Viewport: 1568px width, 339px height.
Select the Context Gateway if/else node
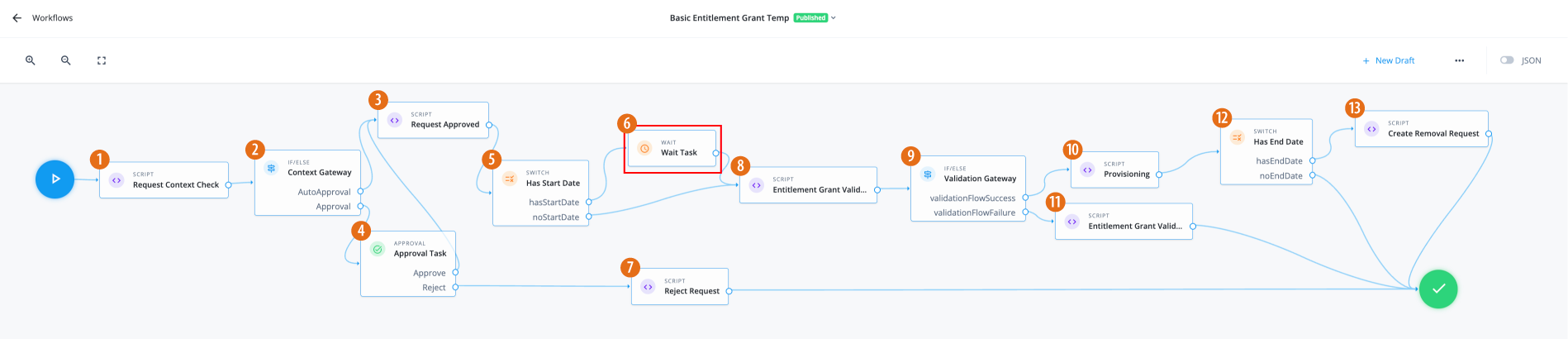319,172
